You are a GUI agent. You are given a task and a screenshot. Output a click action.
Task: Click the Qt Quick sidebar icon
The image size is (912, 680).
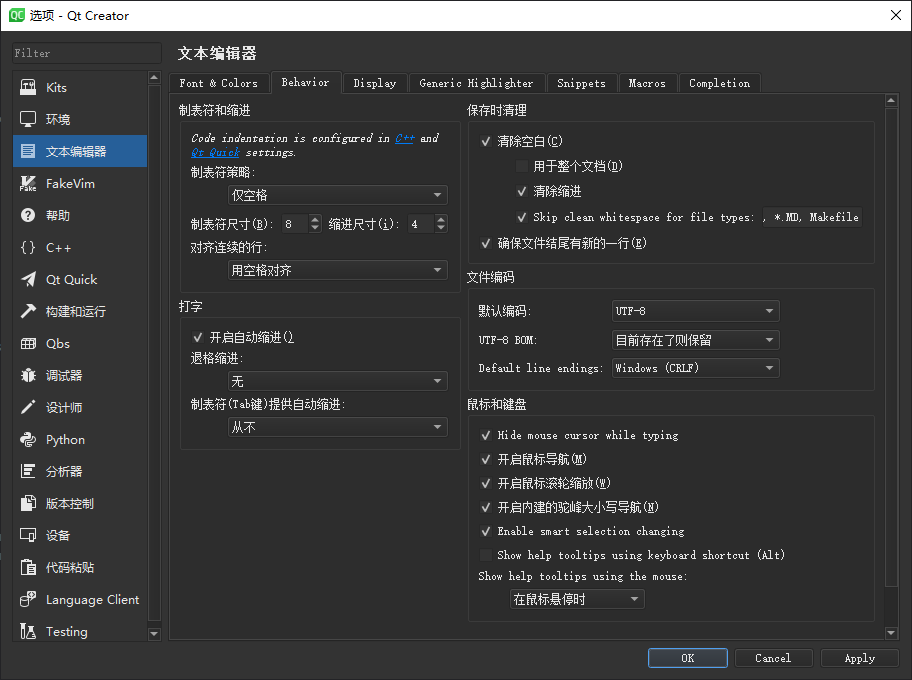pyautogui.click(x=28, y=280)
